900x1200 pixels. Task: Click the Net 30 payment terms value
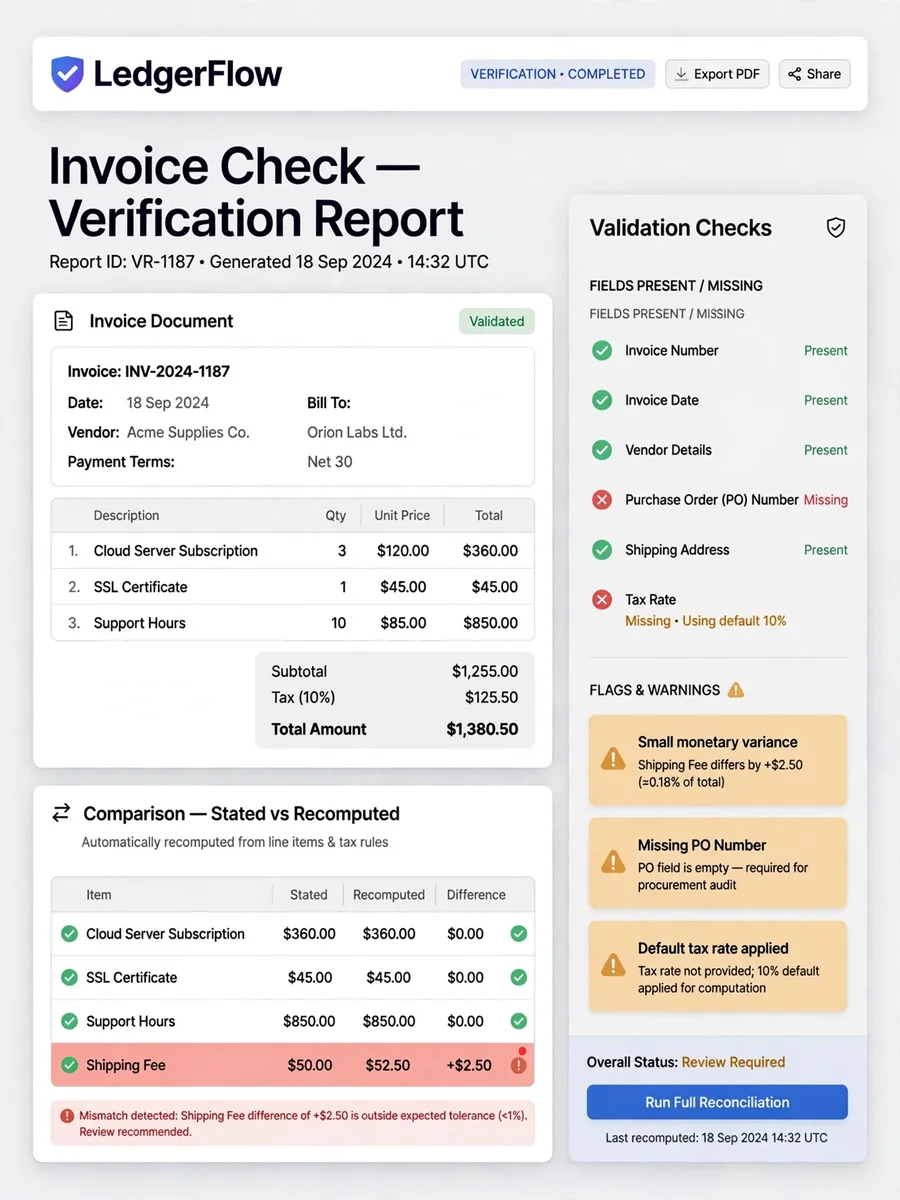(x=330, y=462)
